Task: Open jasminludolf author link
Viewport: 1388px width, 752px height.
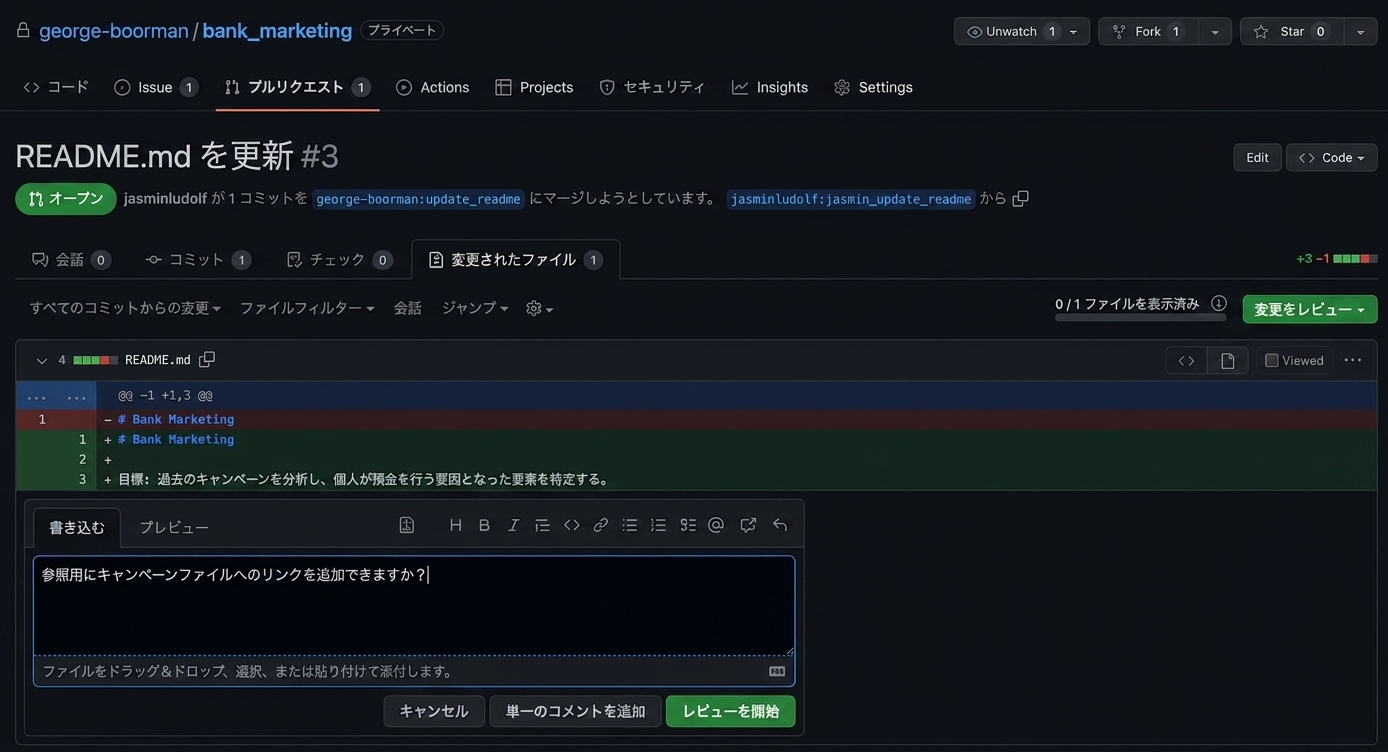Action: (165, 199)
